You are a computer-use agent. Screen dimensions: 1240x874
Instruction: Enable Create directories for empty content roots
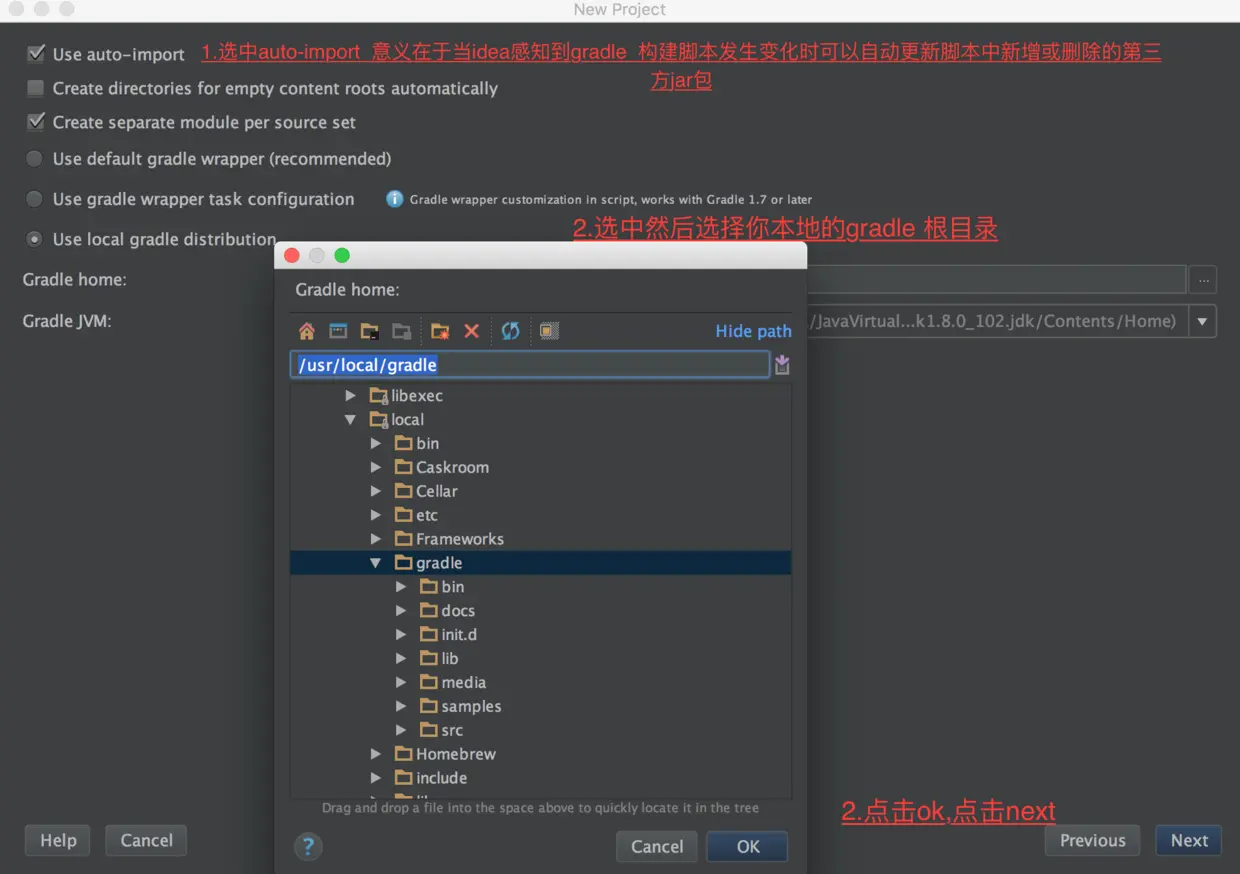[36, 88]
